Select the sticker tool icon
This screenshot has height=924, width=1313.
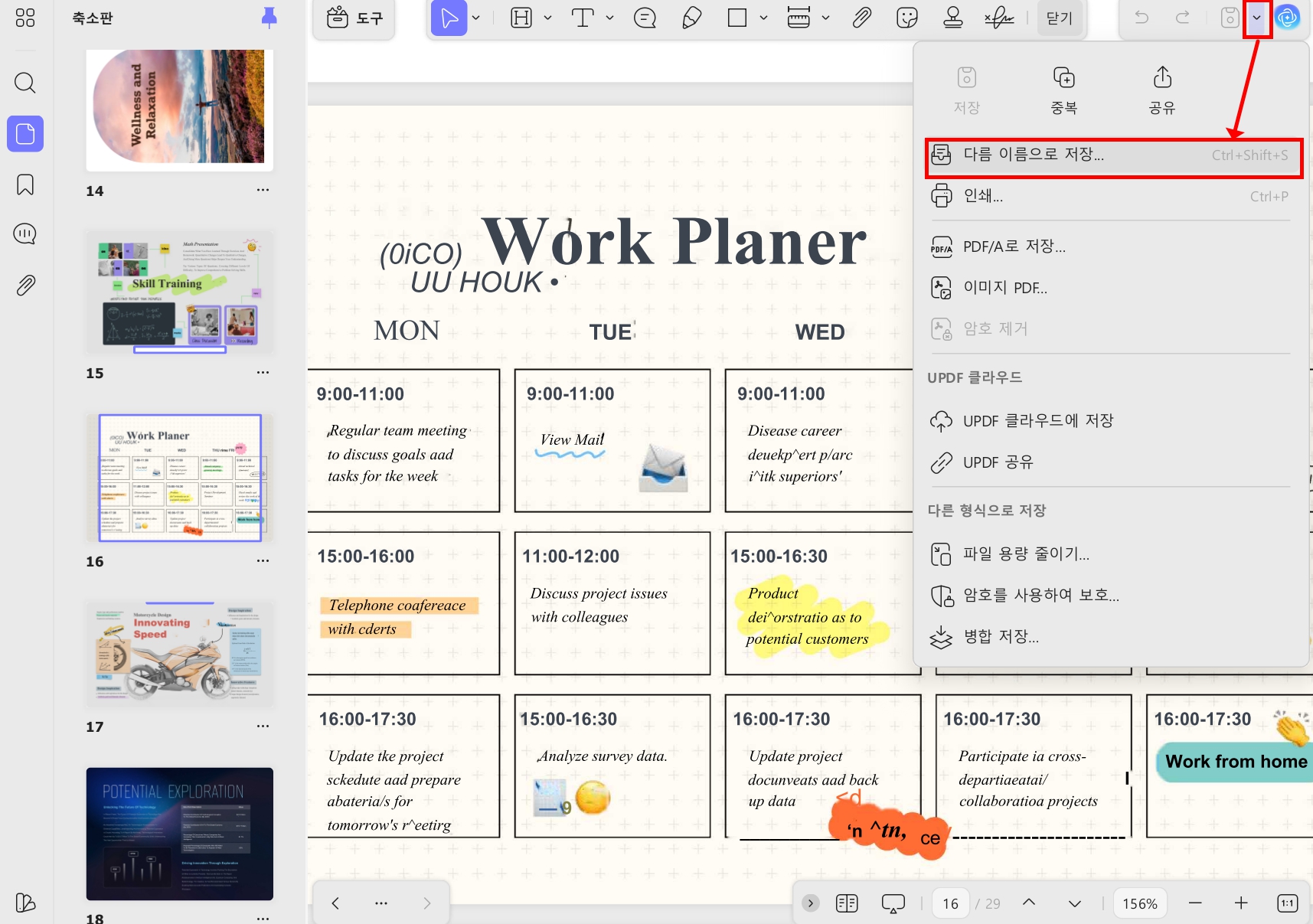(x=907, y=18)
